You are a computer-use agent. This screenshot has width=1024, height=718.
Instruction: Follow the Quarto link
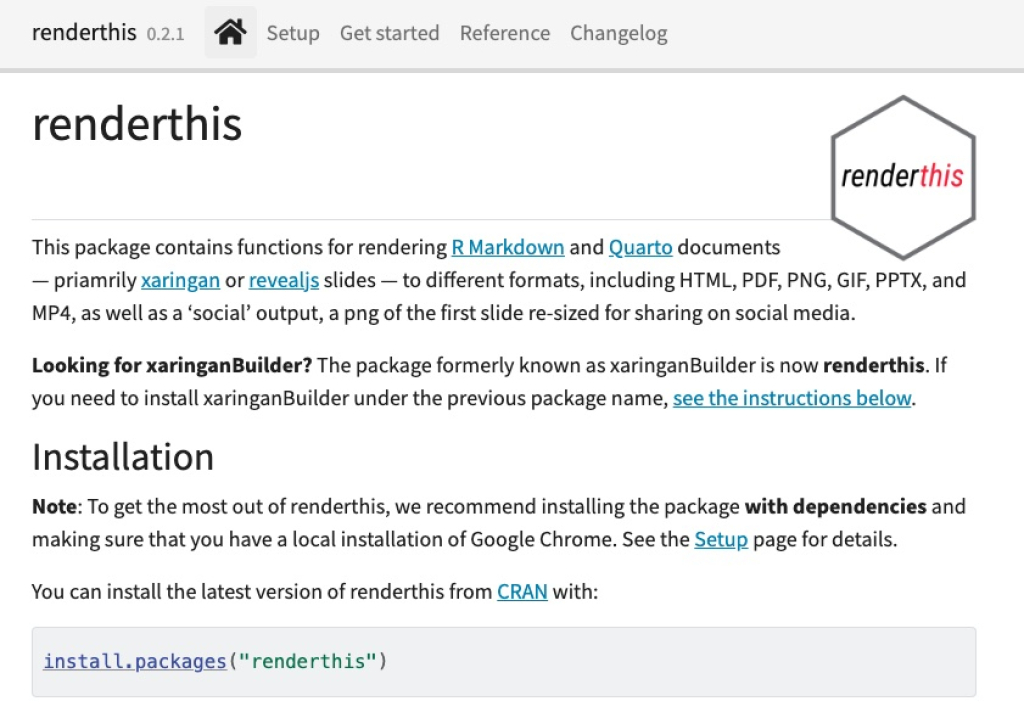[x=640, y=247]
